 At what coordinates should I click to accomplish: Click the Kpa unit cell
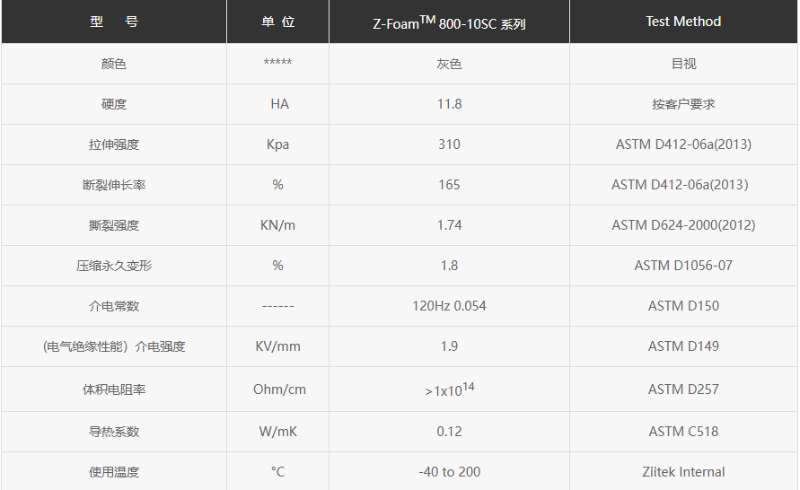(278, 144)
